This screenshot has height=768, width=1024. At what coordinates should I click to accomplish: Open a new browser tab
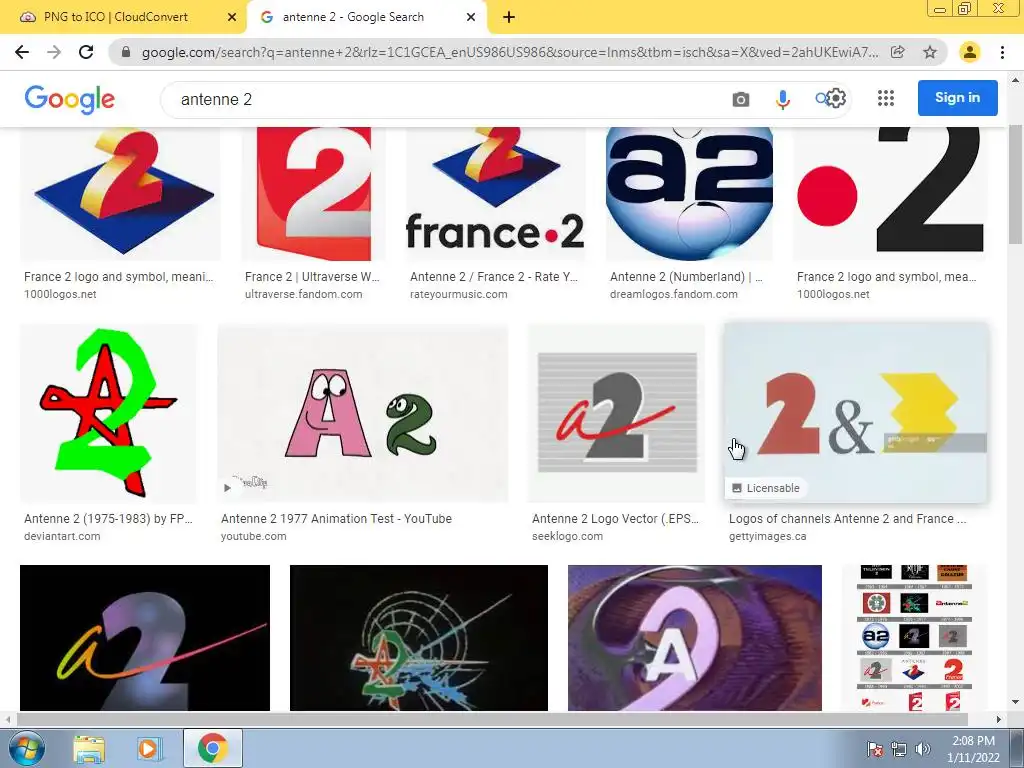tap(509, 17)
